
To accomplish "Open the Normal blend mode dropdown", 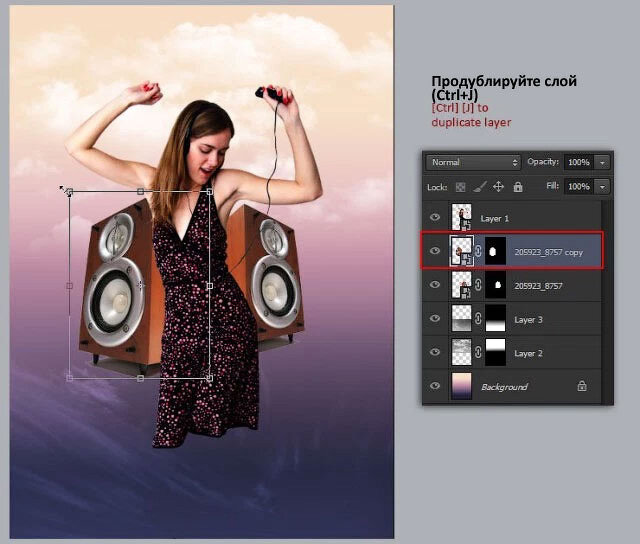I will coord(473,162).
